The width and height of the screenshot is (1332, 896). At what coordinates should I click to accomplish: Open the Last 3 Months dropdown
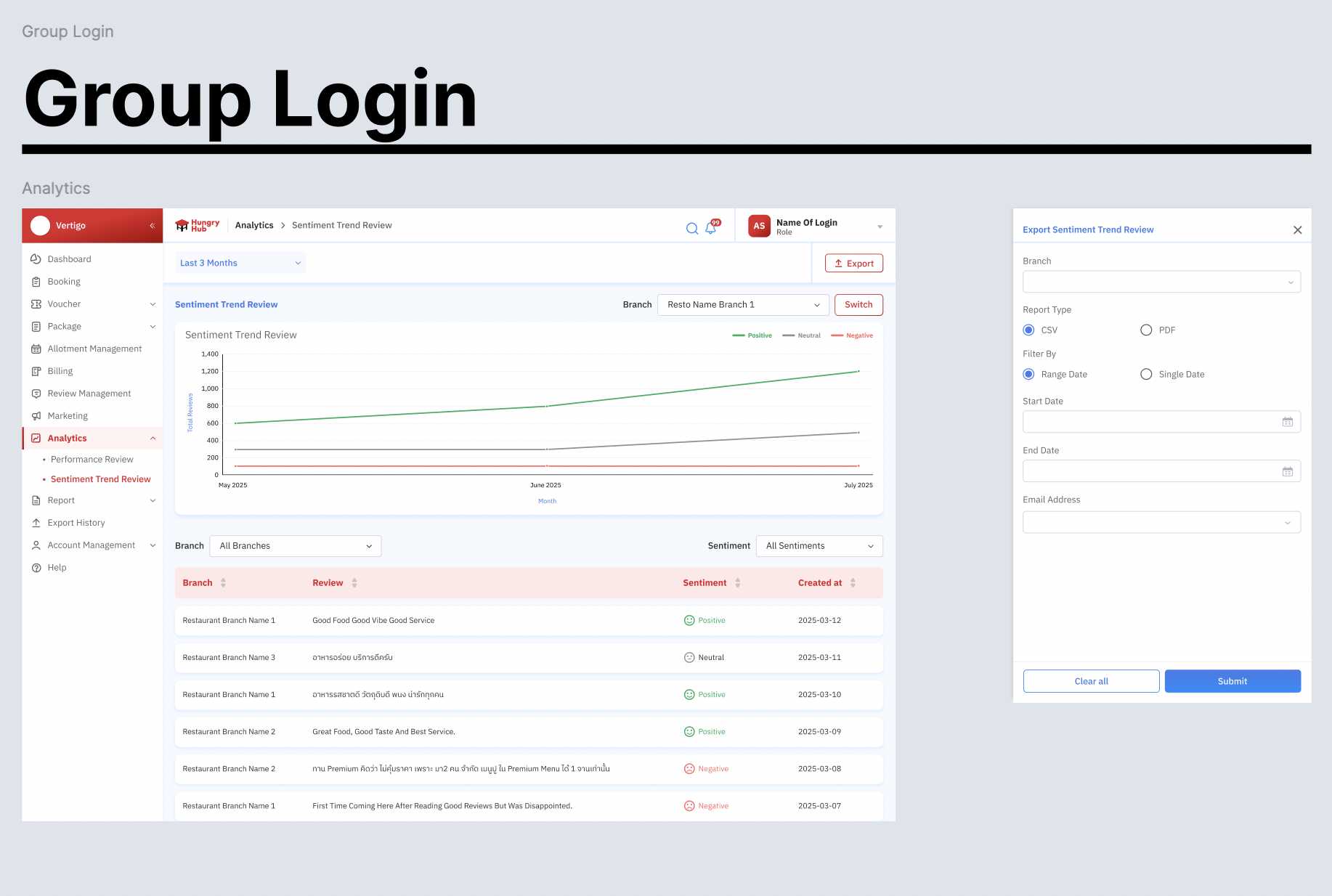pos(240,263)
